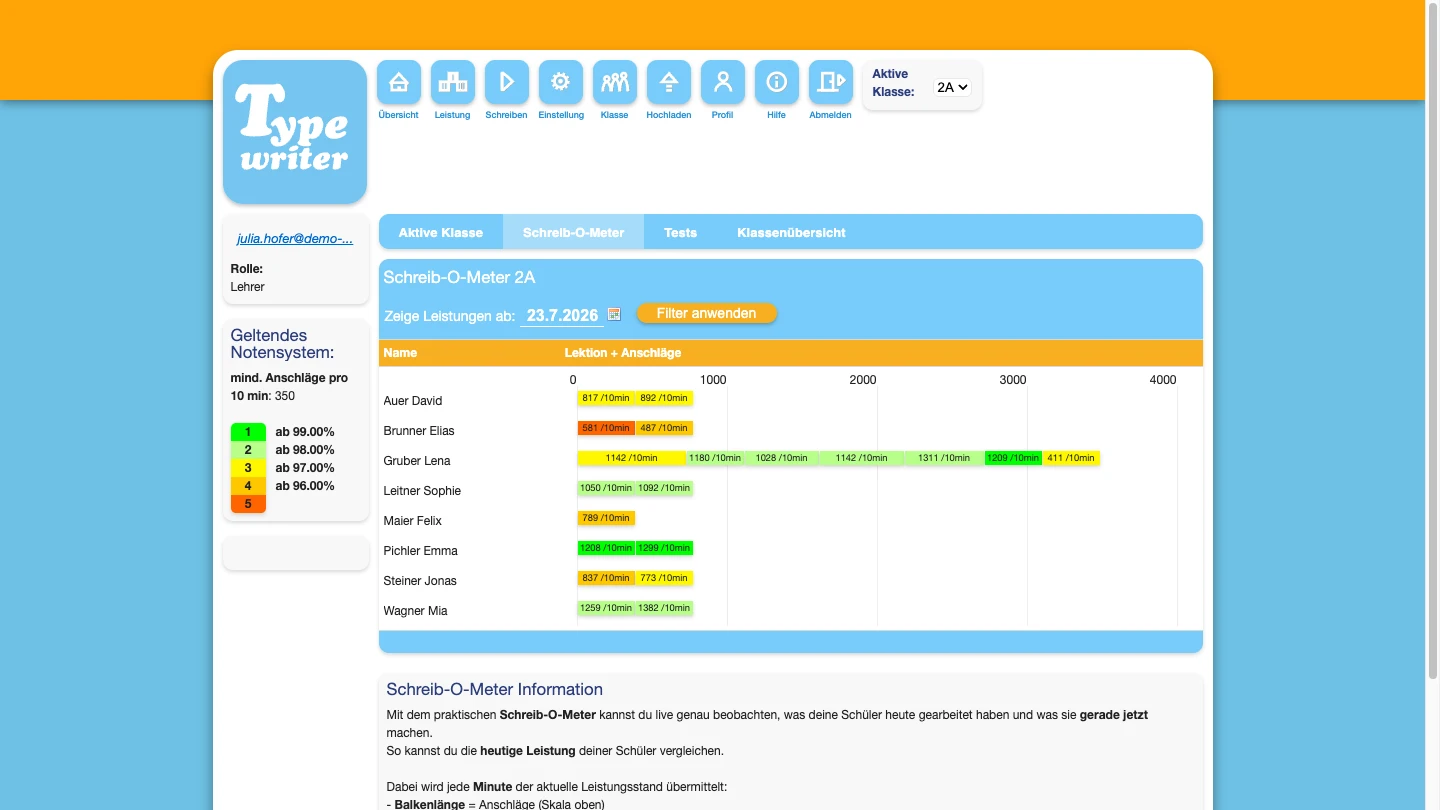Click Pichler Emma's 1208 /10min bar
Viewport: 1440px width, 810px height.
click(x=606, y=548)
